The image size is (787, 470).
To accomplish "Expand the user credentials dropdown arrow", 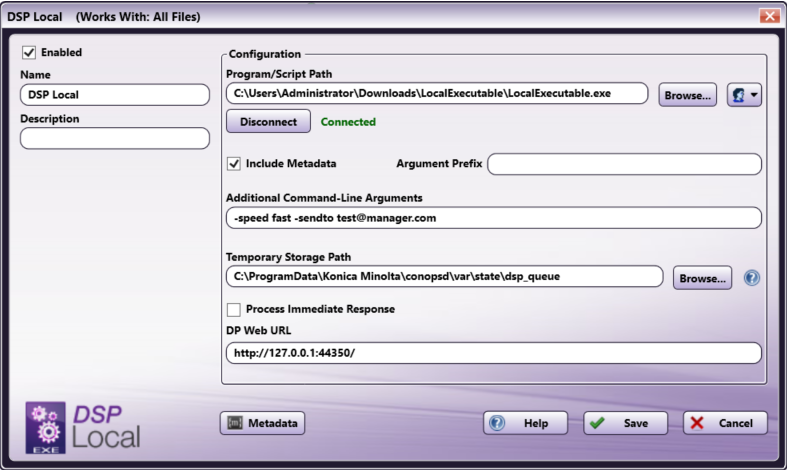I will tap(754, 94).
